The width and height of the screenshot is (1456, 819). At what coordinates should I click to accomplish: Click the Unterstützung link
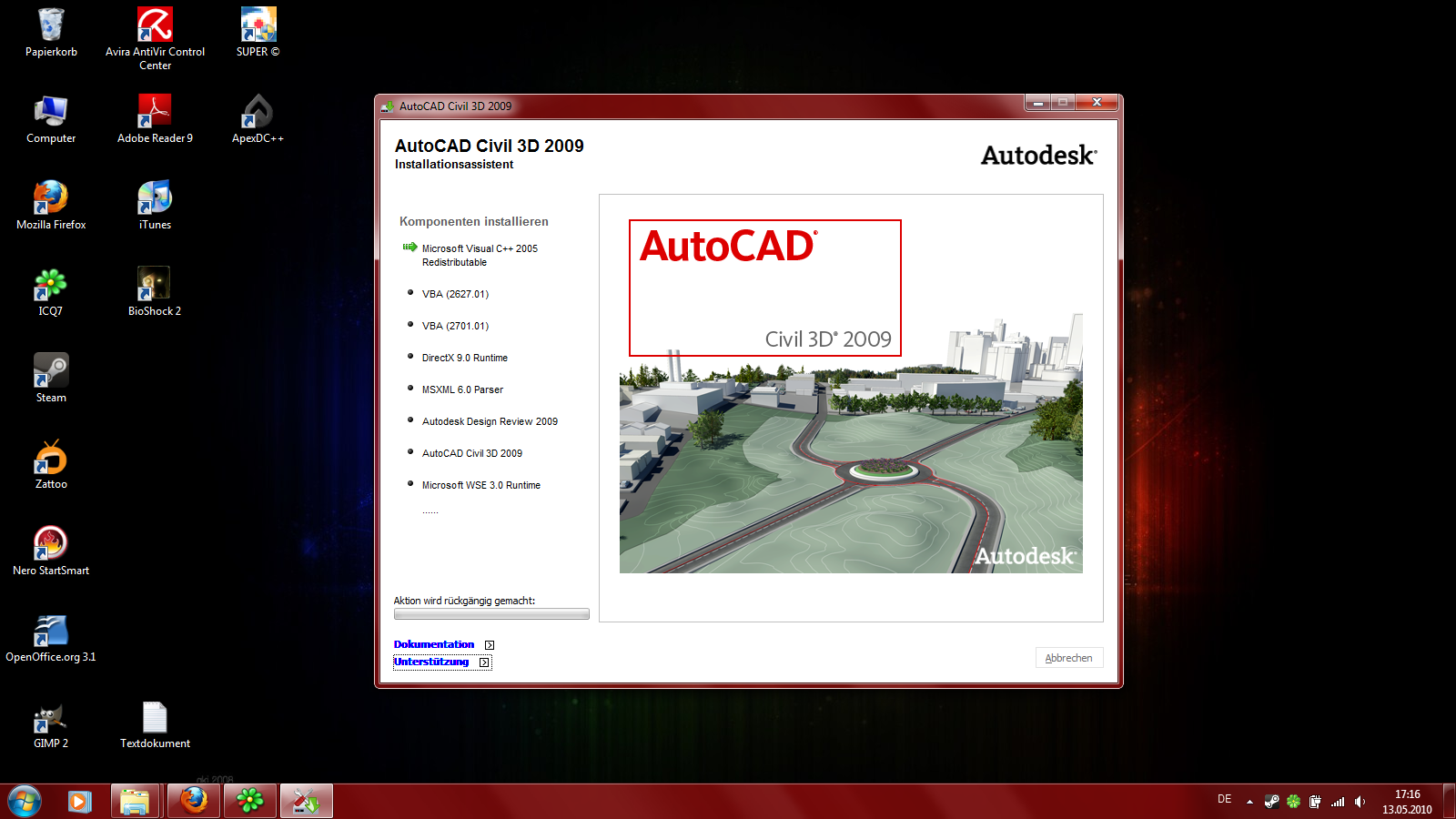point(431,662)
